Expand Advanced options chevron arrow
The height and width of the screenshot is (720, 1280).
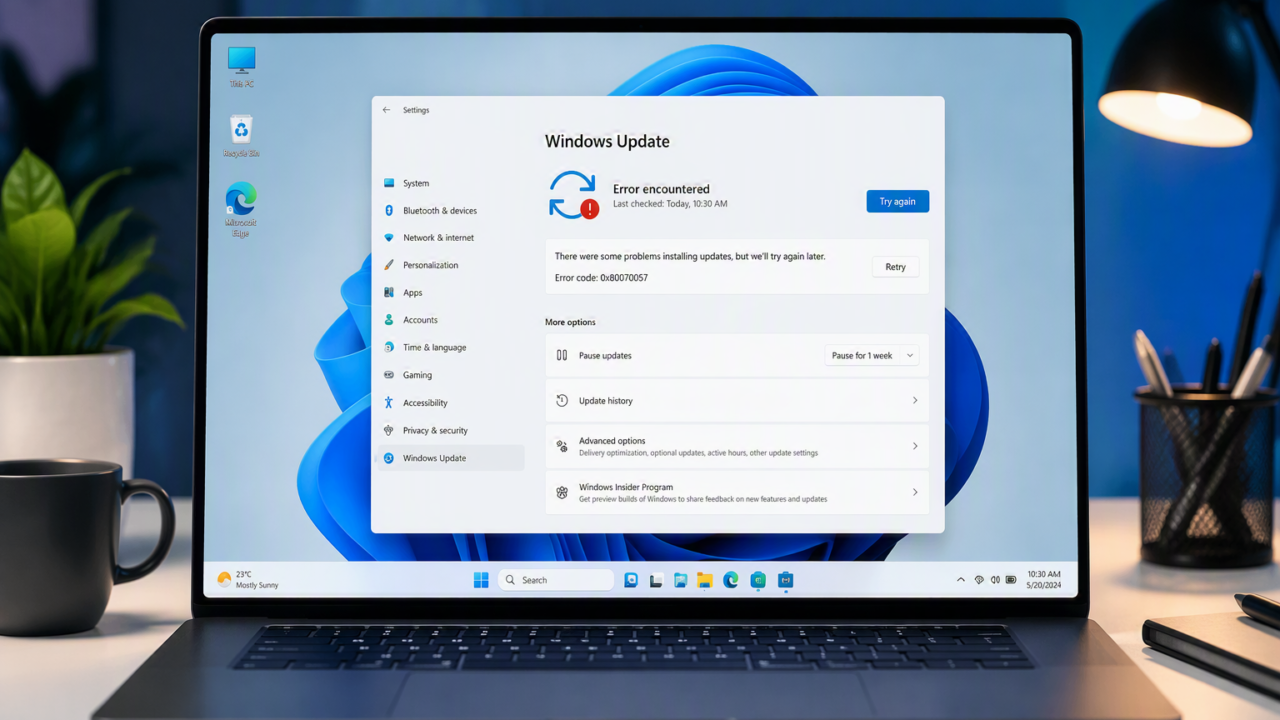pos(915,446)
